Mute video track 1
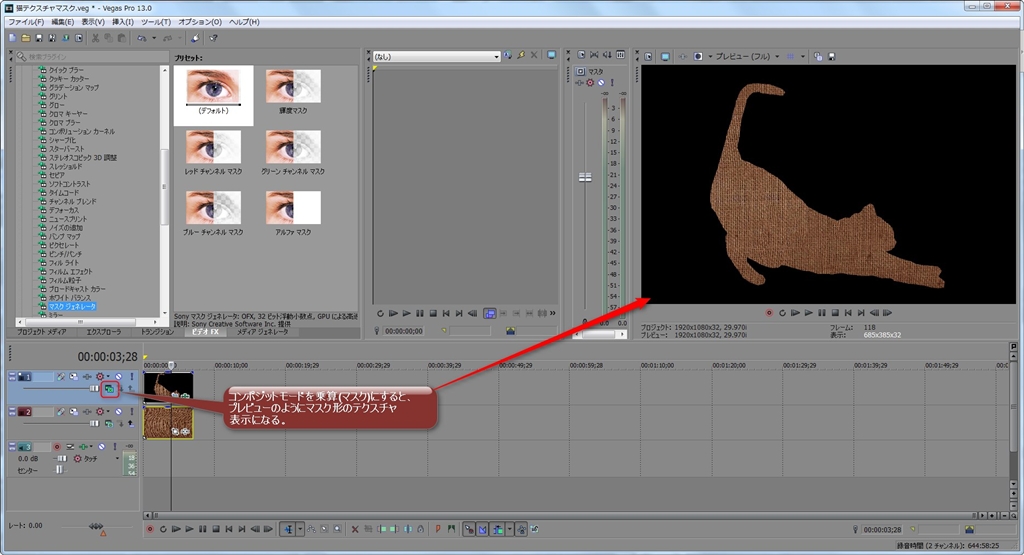This screenshot has width=1024, height=555. tap(116, 376)
